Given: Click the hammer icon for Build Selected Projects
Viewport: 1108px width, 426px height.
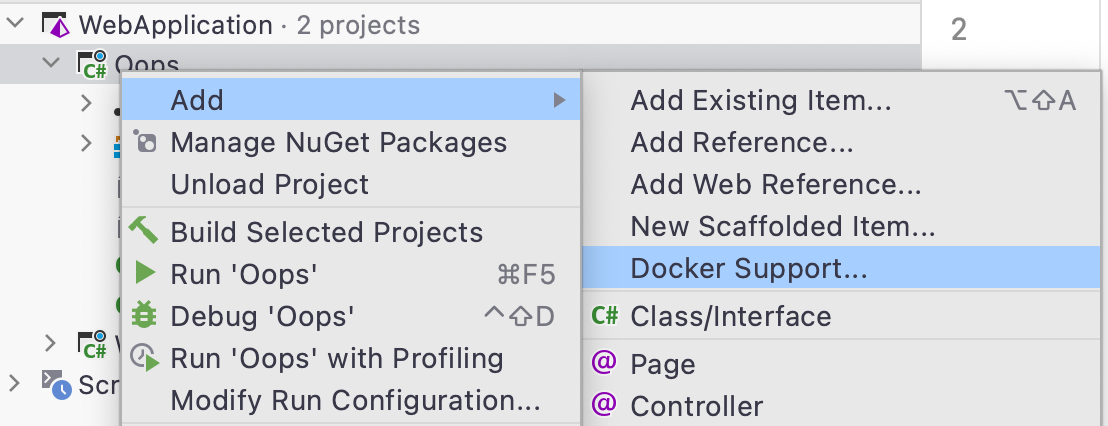Looking at the screenshot, I should coord(143,230).
